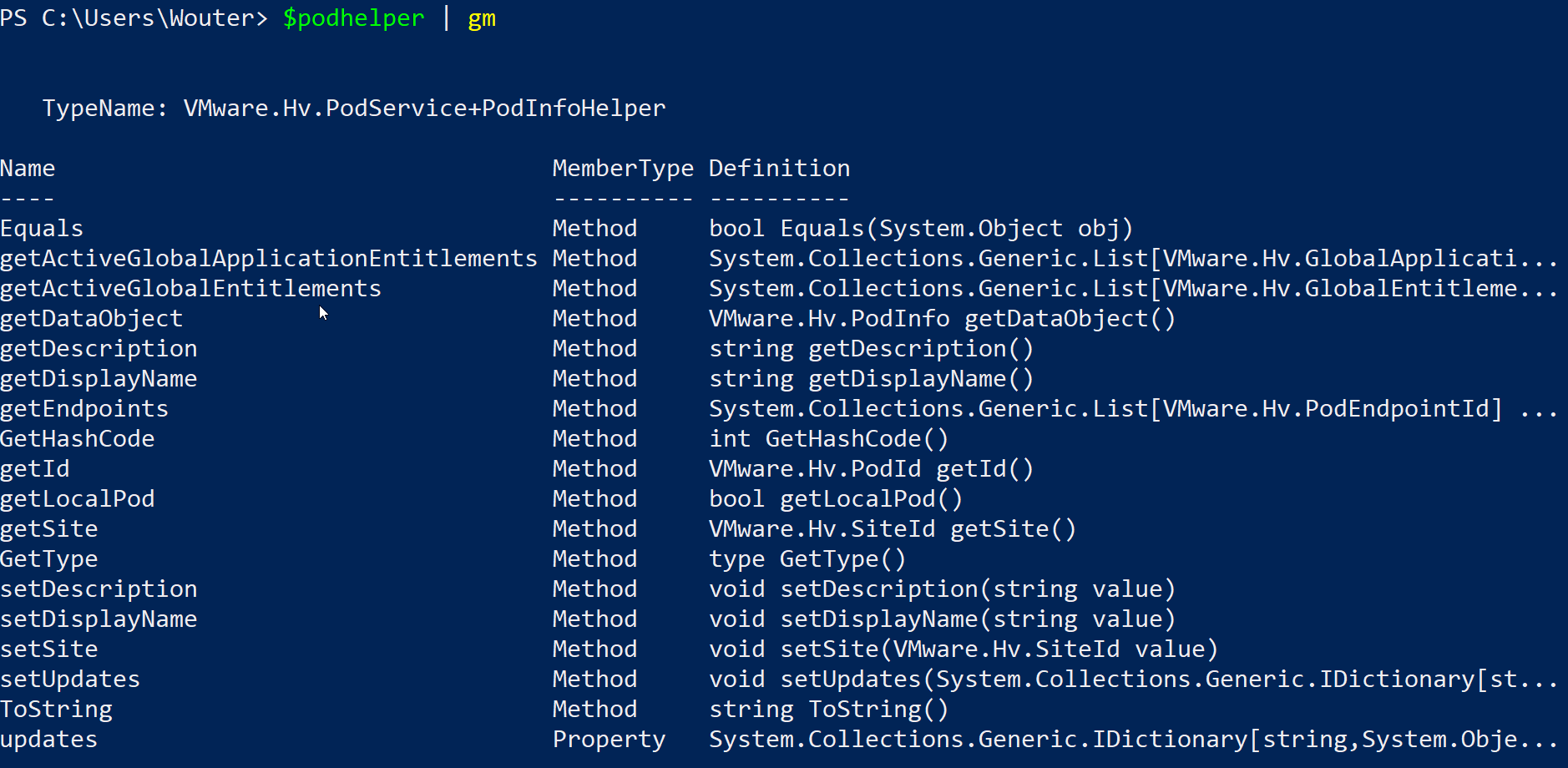The width and height of the screenshot is (1568, 768).
Task: Select getActiveGlobalApplicationEntitlements in the Name column
Action: click(x=269, y=259)
